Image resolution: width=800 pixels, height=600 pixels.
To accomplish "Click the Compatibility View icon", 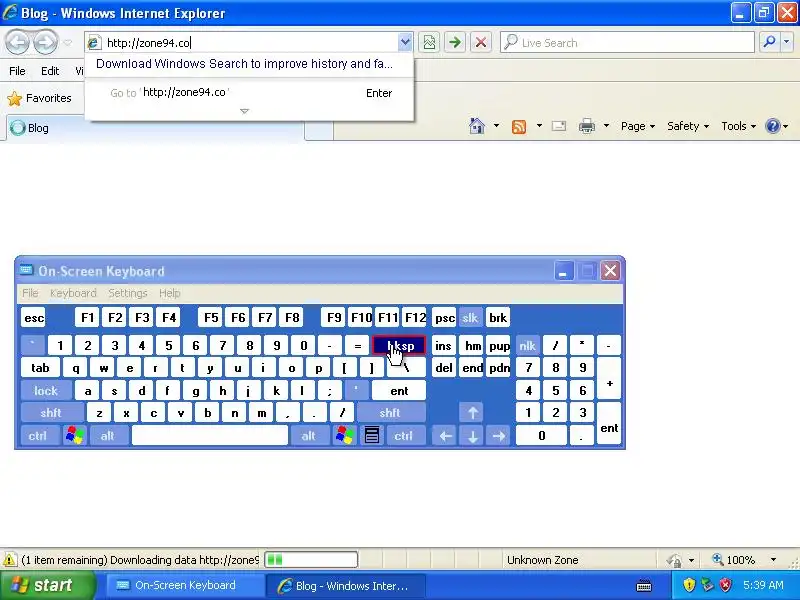I will [429, 42].
